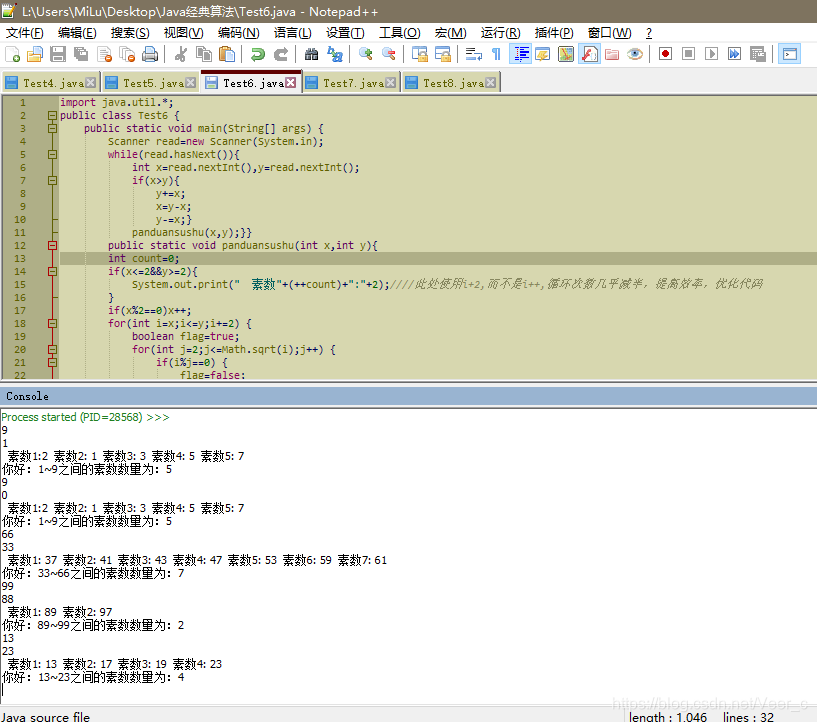The width and height of the screenshot is (817, 722).
Task: Toggle synchronized horizontal scrolling
Action: tap(442, 54)
